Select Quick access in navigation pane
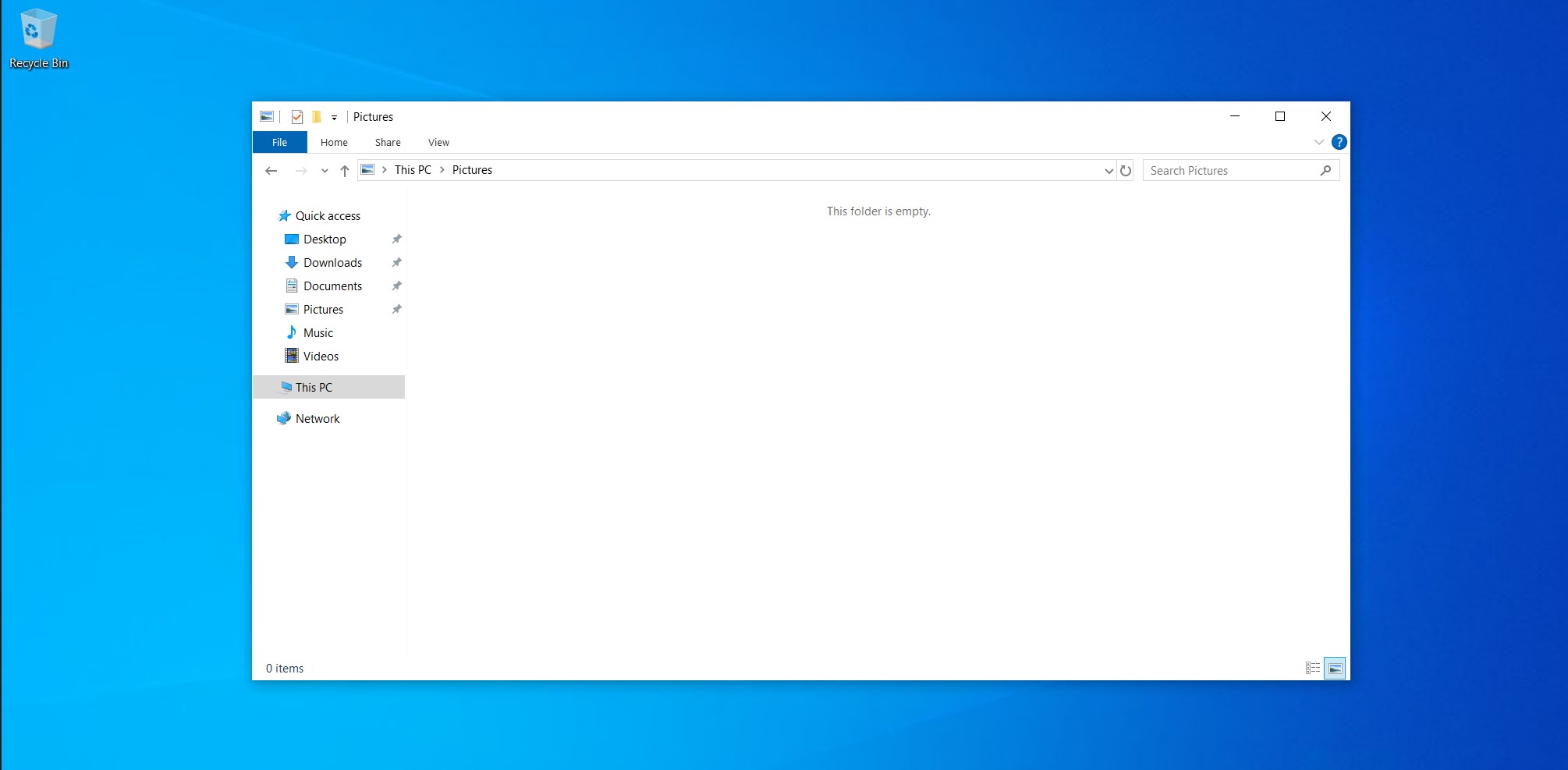This screenshot has height=770, width=1568. 328,216
